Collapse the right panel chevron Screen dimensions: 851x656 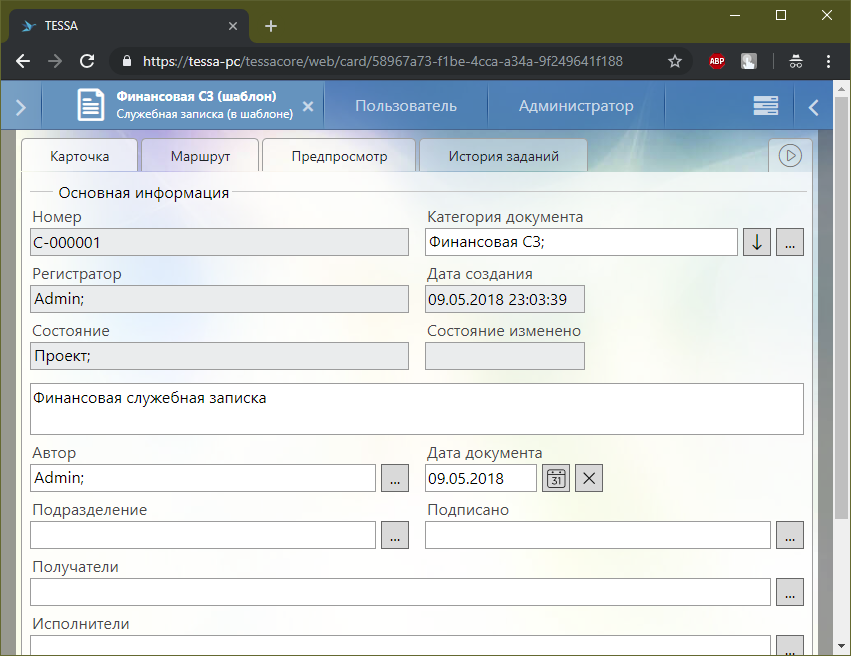813,106
